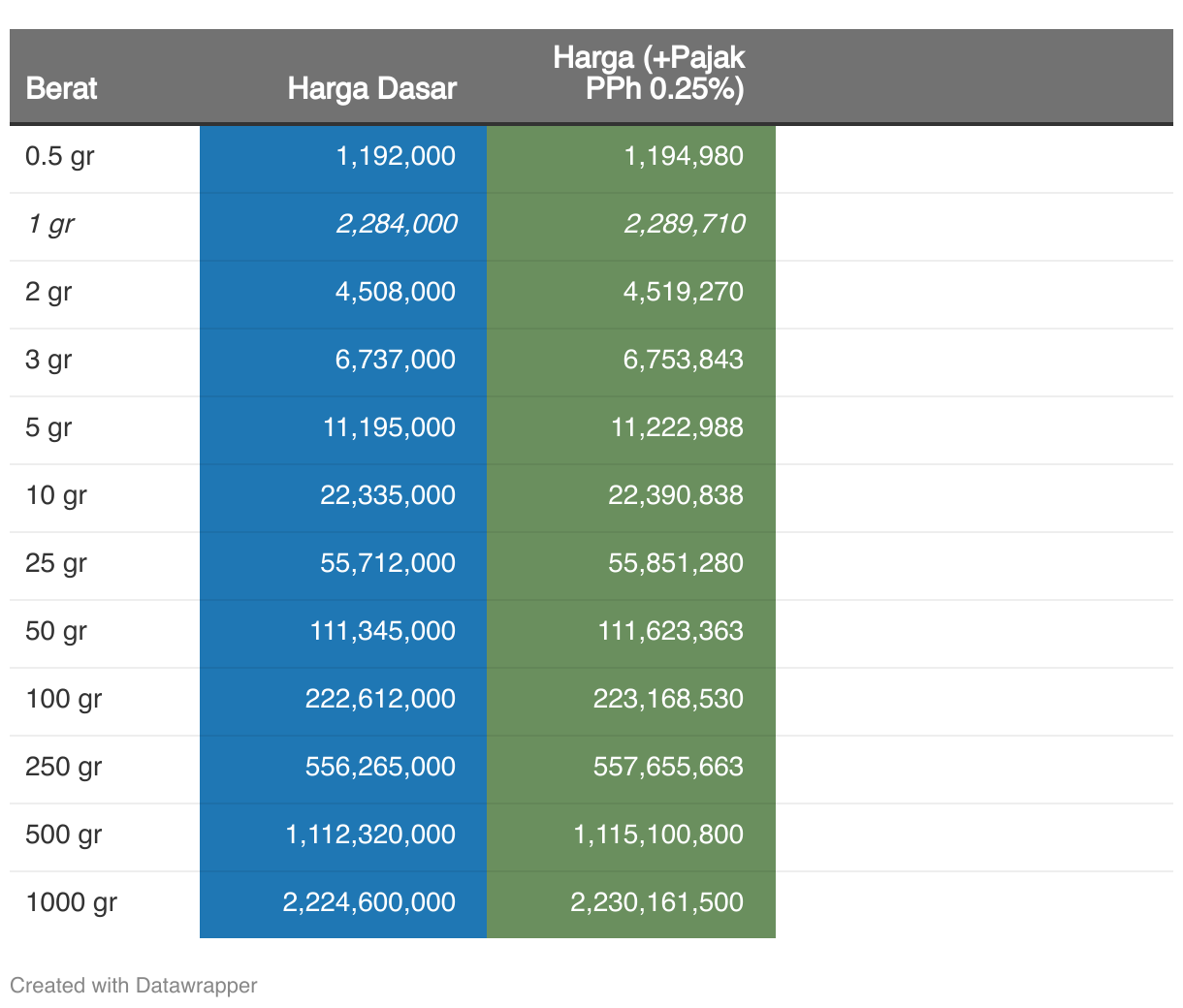Screen dimensions: 1183x1008
Task: Click base price 2,284,000 cell
Action: click(396, 224)
